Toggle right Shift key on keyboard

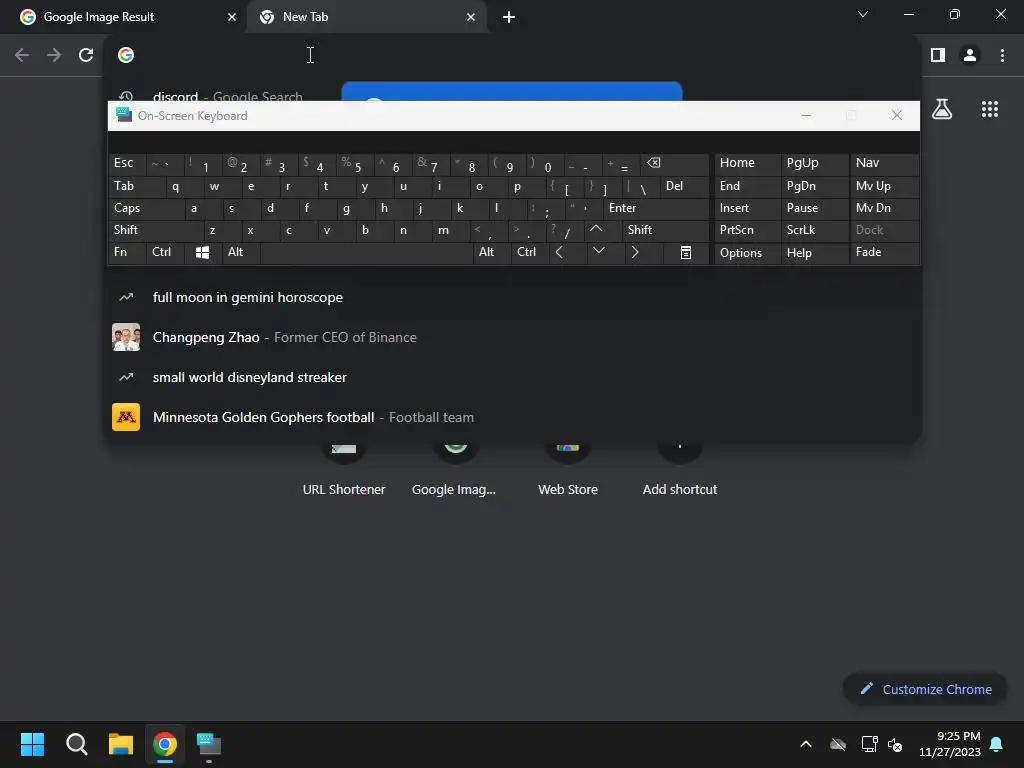(665, 230)
